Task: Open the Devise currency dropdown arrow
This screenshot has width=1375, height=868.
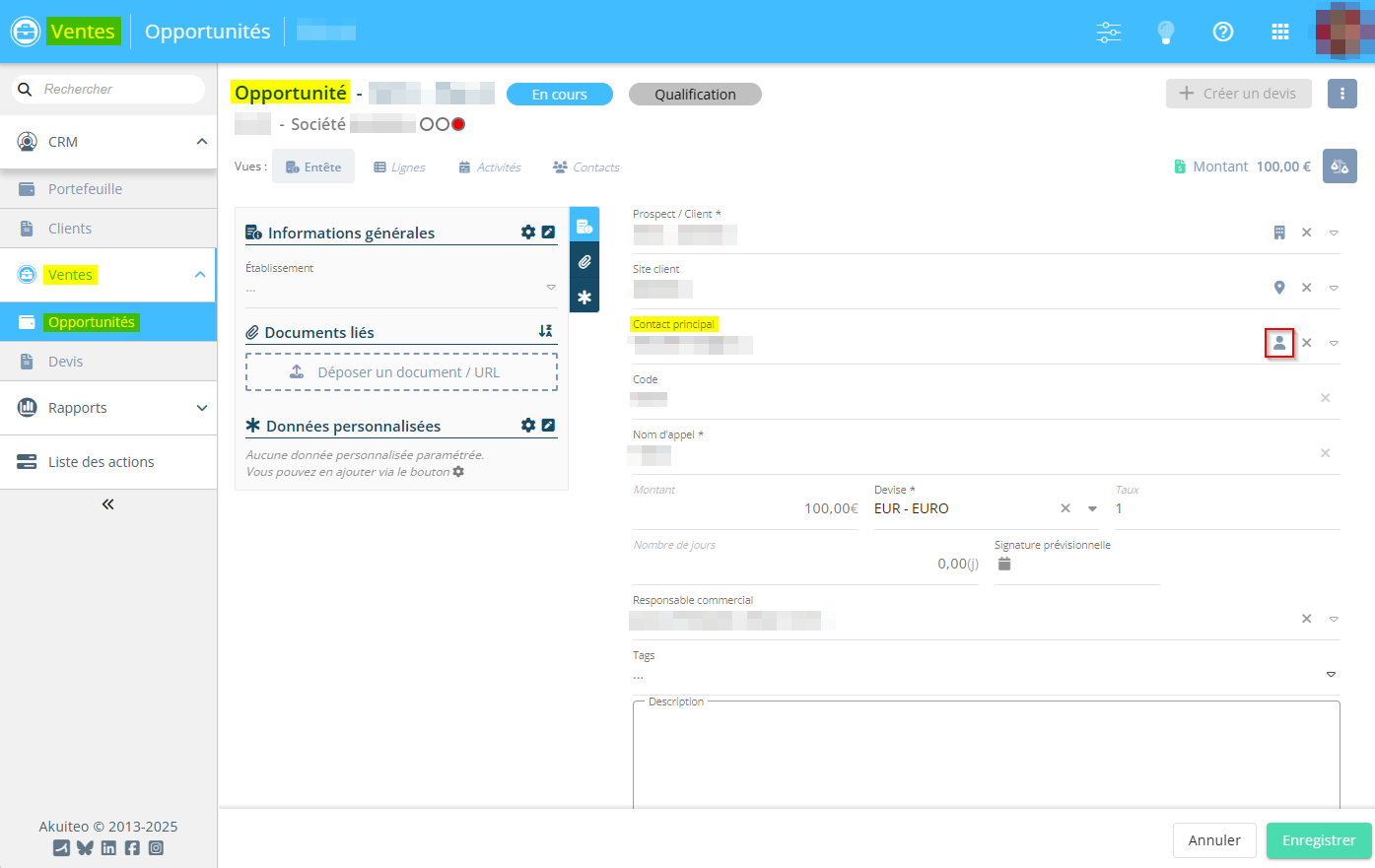Action: [x=1092, y=509]
